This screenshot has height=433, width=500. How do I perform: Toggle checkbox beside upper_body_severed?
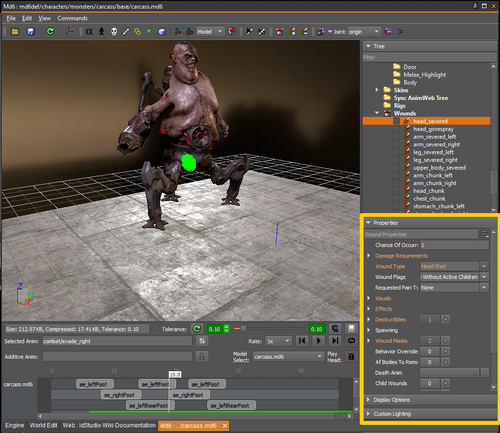[x=396, y=168]
